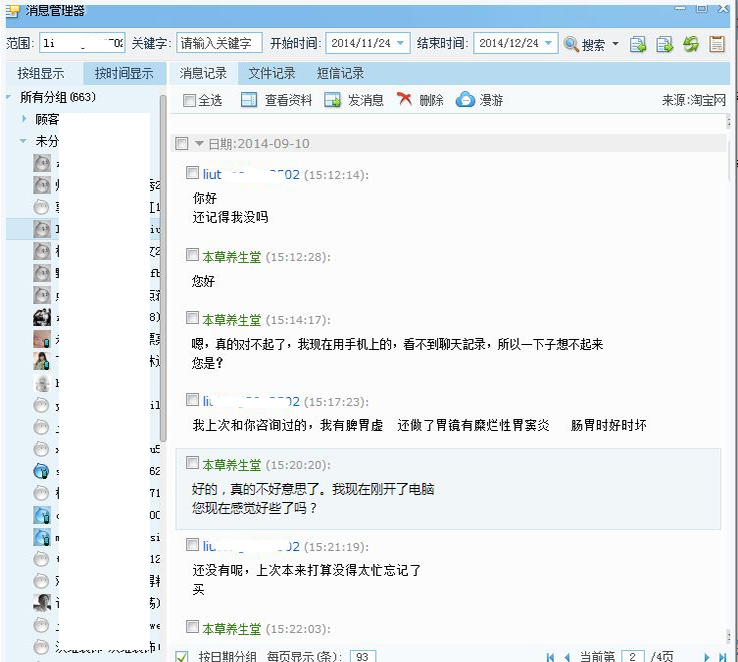Screen dimensions: 738x662
Task: Click the red 删除 delete icon
Action: coord(404,99)
